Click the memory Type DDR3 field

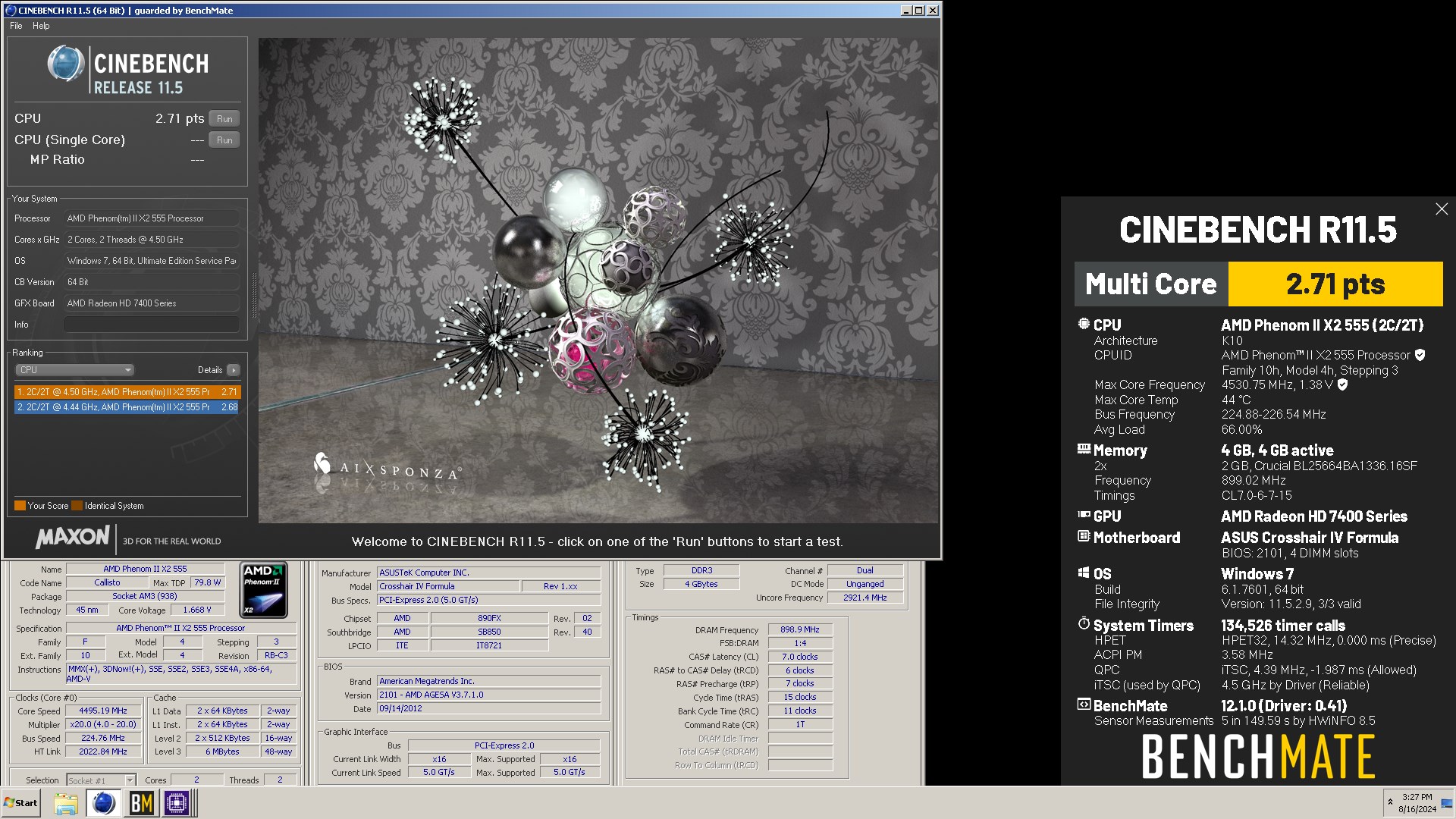701,571
